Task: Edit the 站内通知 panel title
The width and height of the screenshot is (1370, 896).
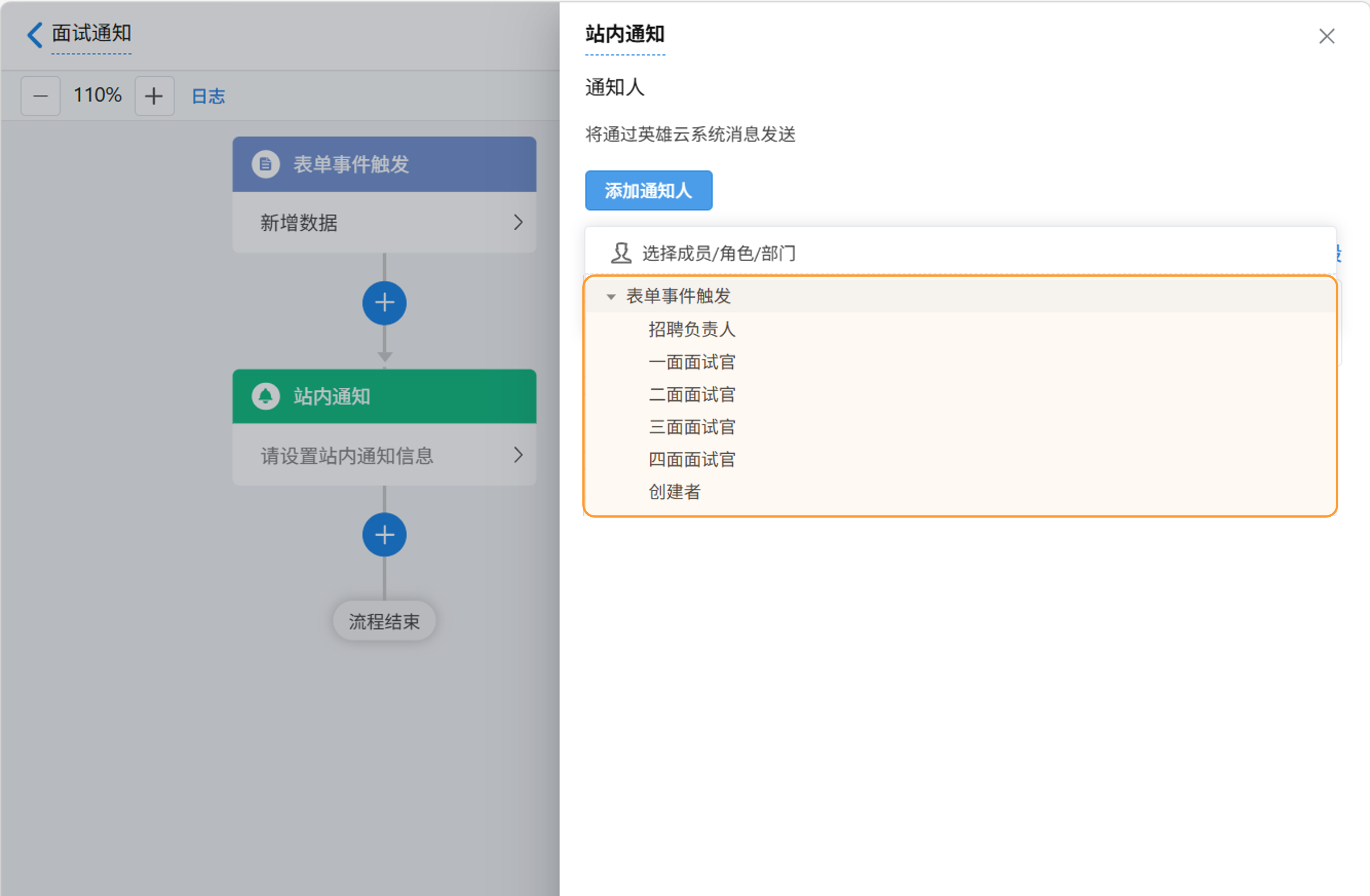Action: pyautogui.click(x=625, y=34)
